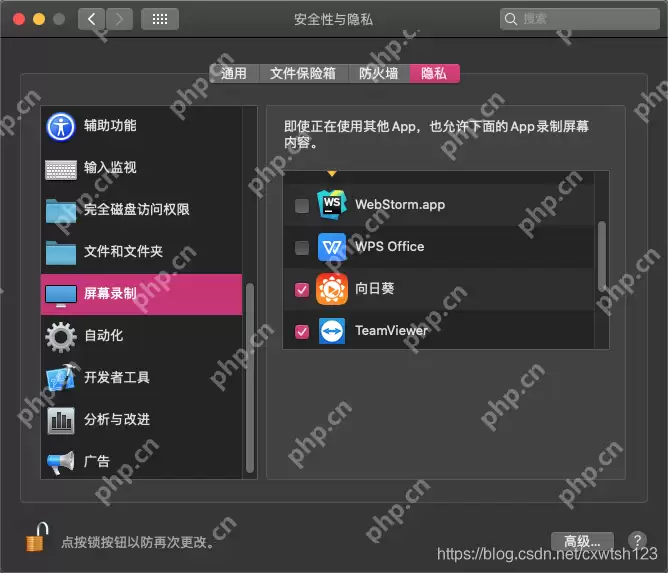Click the WebStorm.app name text
The height and width of the screenshot is (573, 668).
(x=400, y=205)
